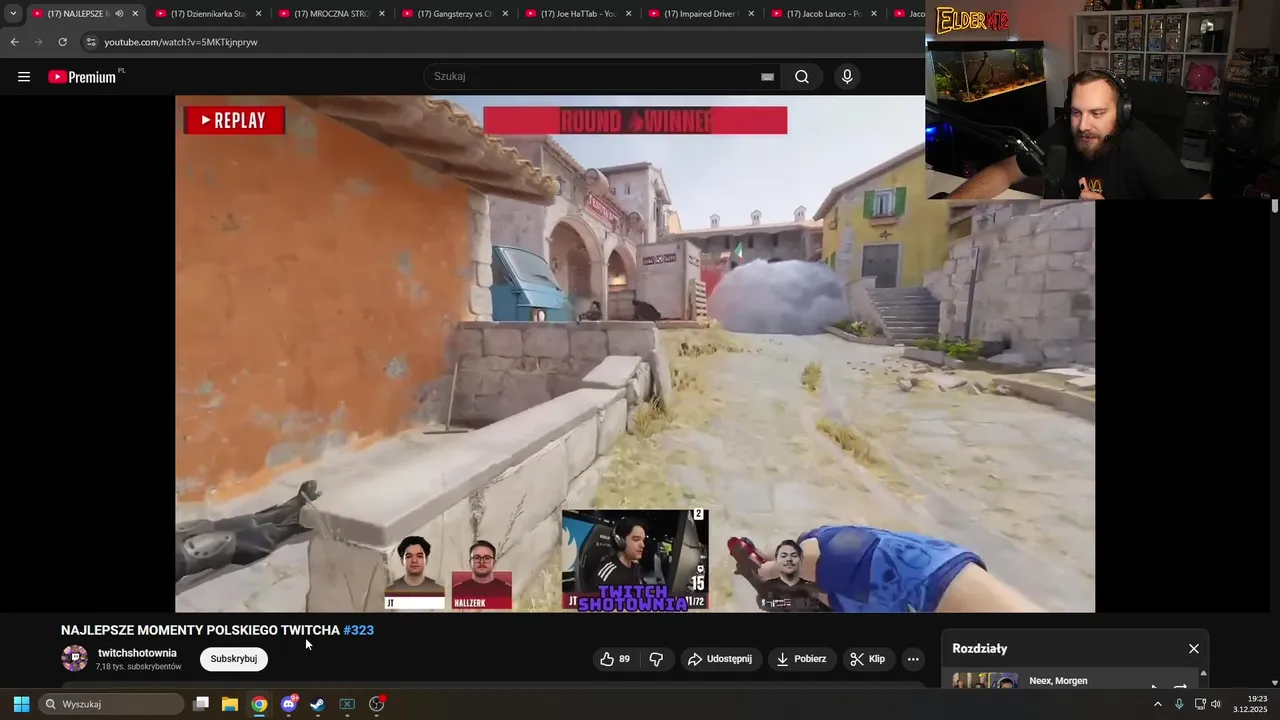Click the Pobierz download button
This screenshot has height=720, width=1280.
(x=802, y=659)
